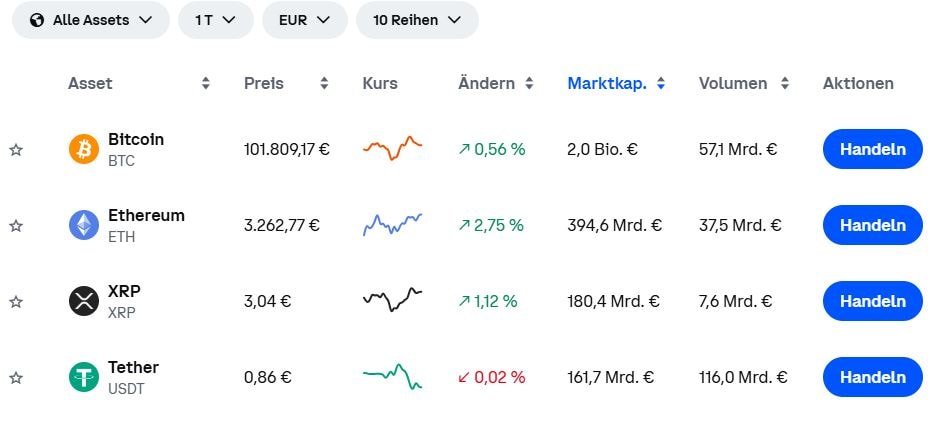Sort by Ändern column arrows
The width and height of the screenshot is (936, 428).
pos(529,83)
